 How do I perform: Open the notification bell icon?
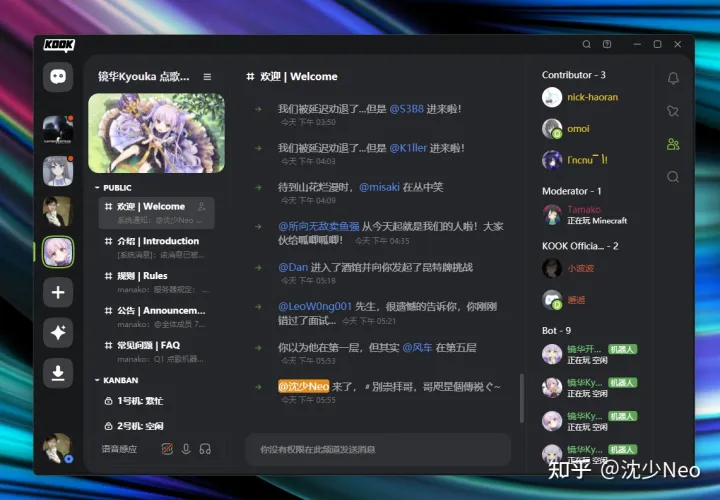(x=673, y=78)
